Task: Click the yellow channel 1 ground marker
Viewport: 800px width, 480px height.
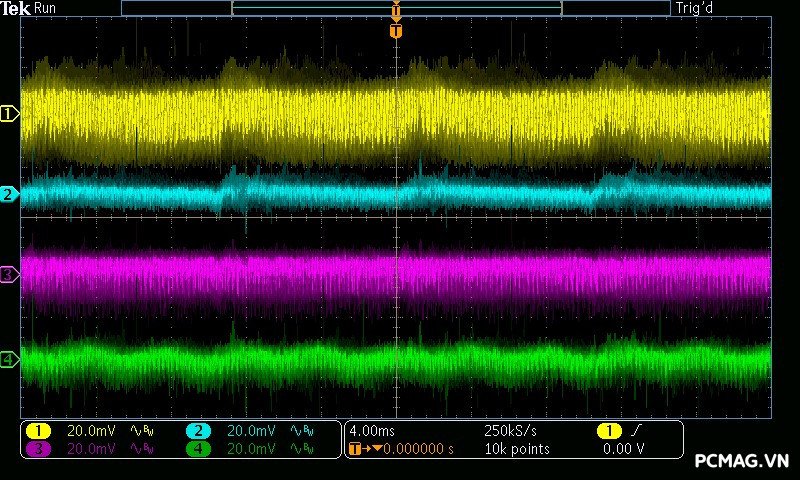Action: coord(9,114)
